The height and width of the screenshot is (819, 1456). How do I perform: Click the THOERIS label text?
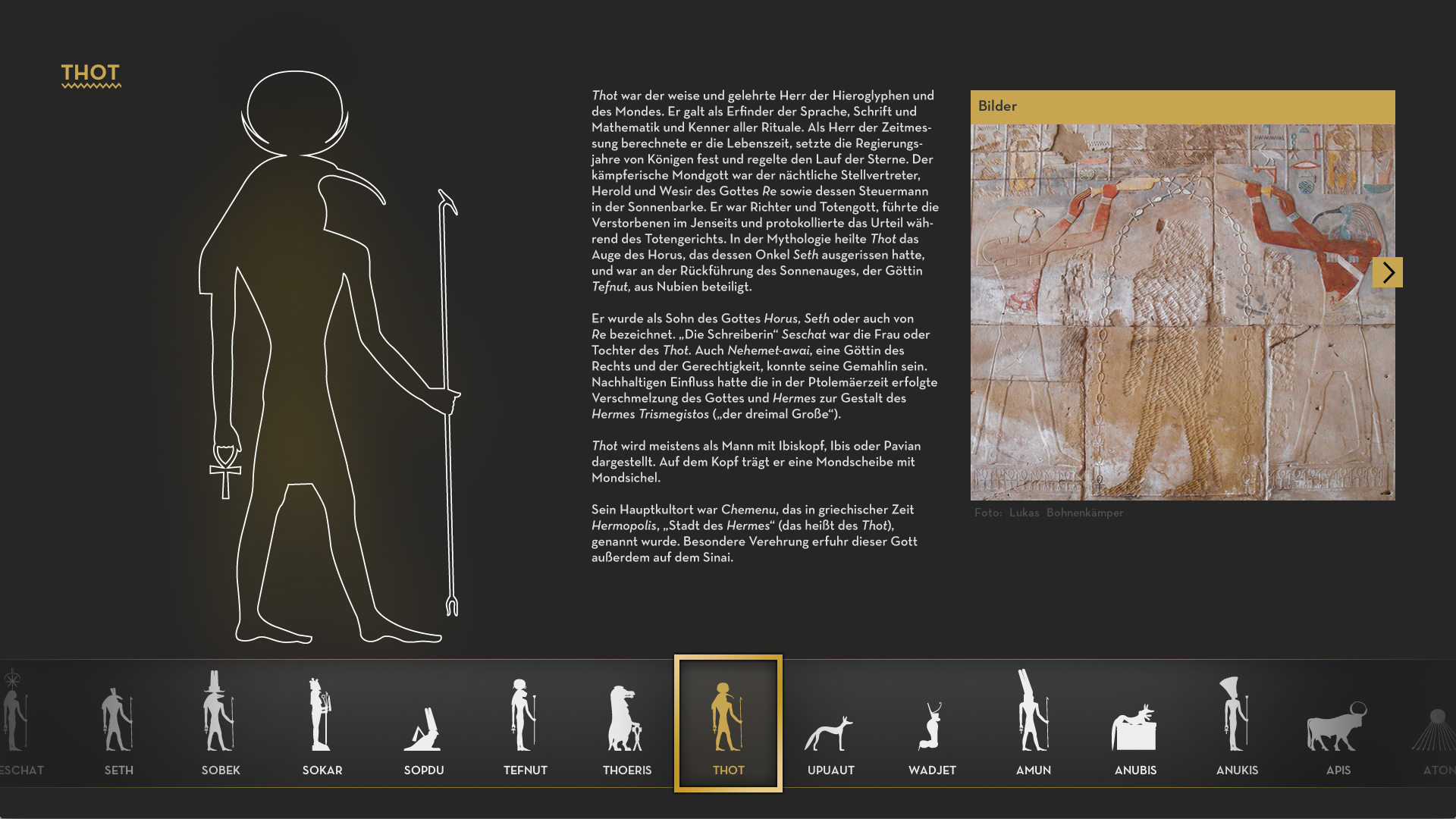point(627,770)
